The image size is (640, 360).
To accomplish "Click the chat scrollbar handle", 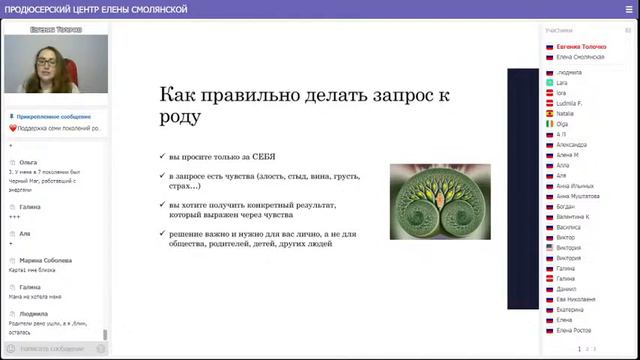I will point(105,335).
